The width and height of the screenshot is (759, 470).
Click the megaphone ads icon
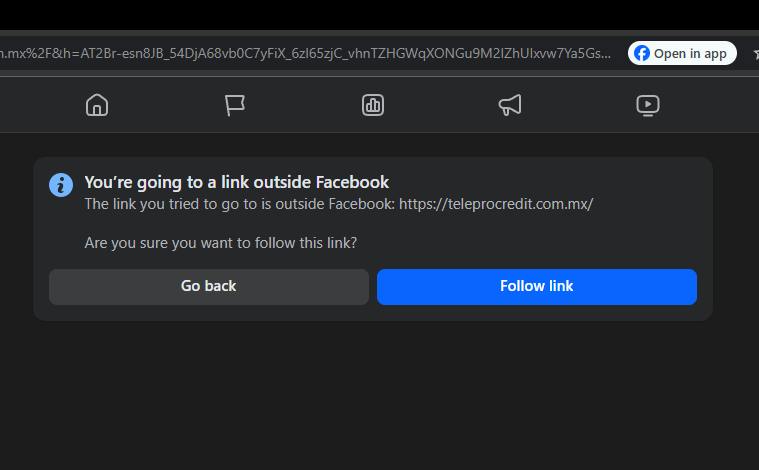(x=510, y=105)
